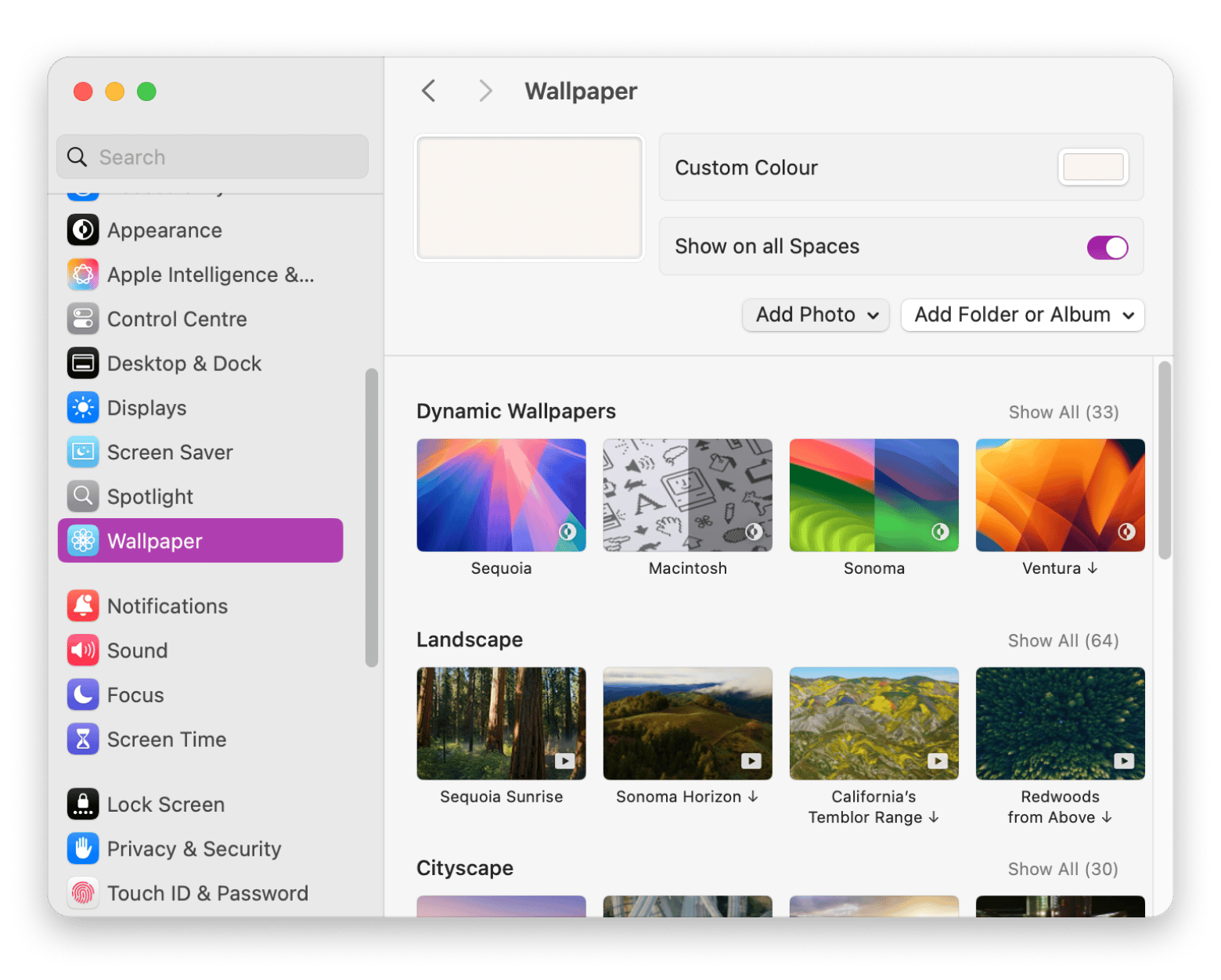Click the Sound speaker icon

83,650
